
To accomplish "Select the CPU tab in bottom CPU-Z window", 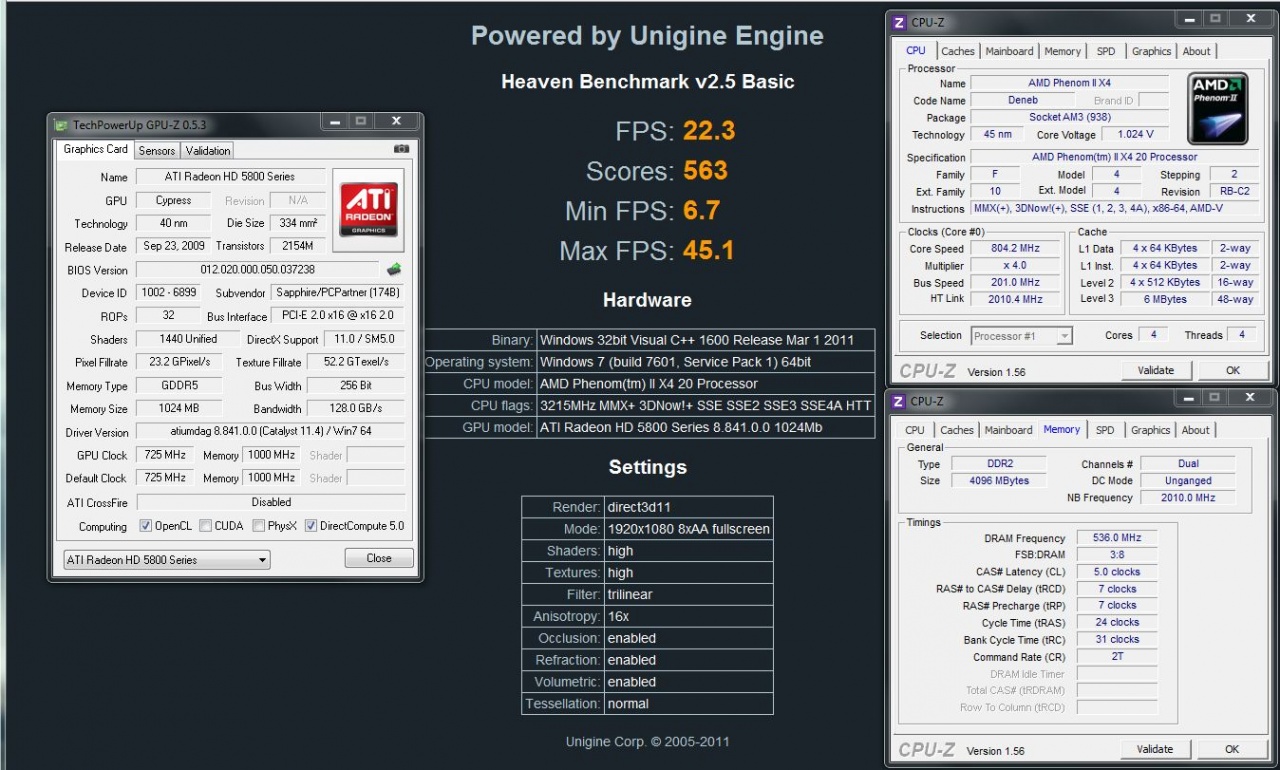I will coord(915,430).
